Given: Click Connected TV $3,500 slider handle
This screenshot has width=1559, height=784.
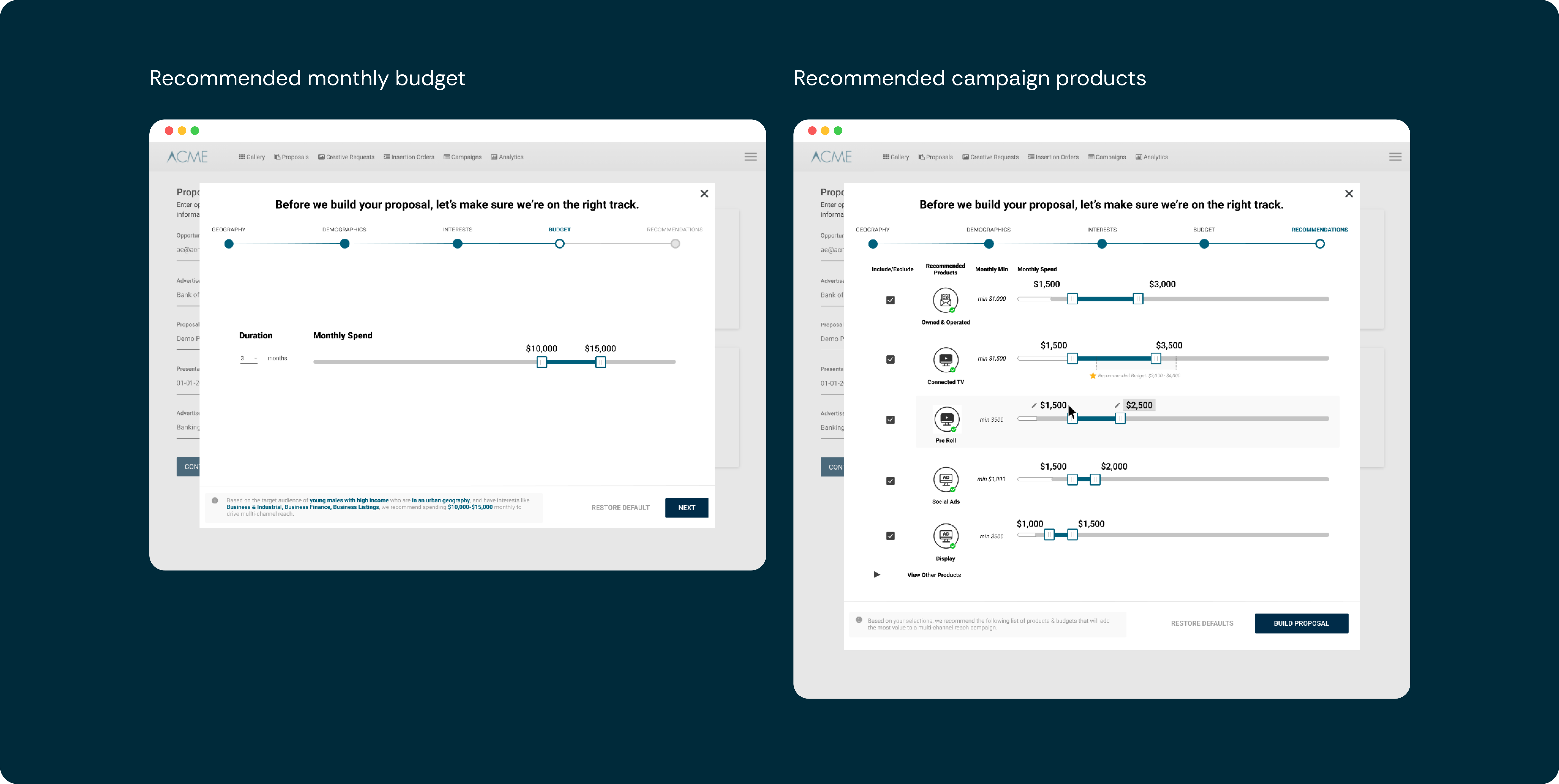Looking at the screenshot, I should 1155,359.
